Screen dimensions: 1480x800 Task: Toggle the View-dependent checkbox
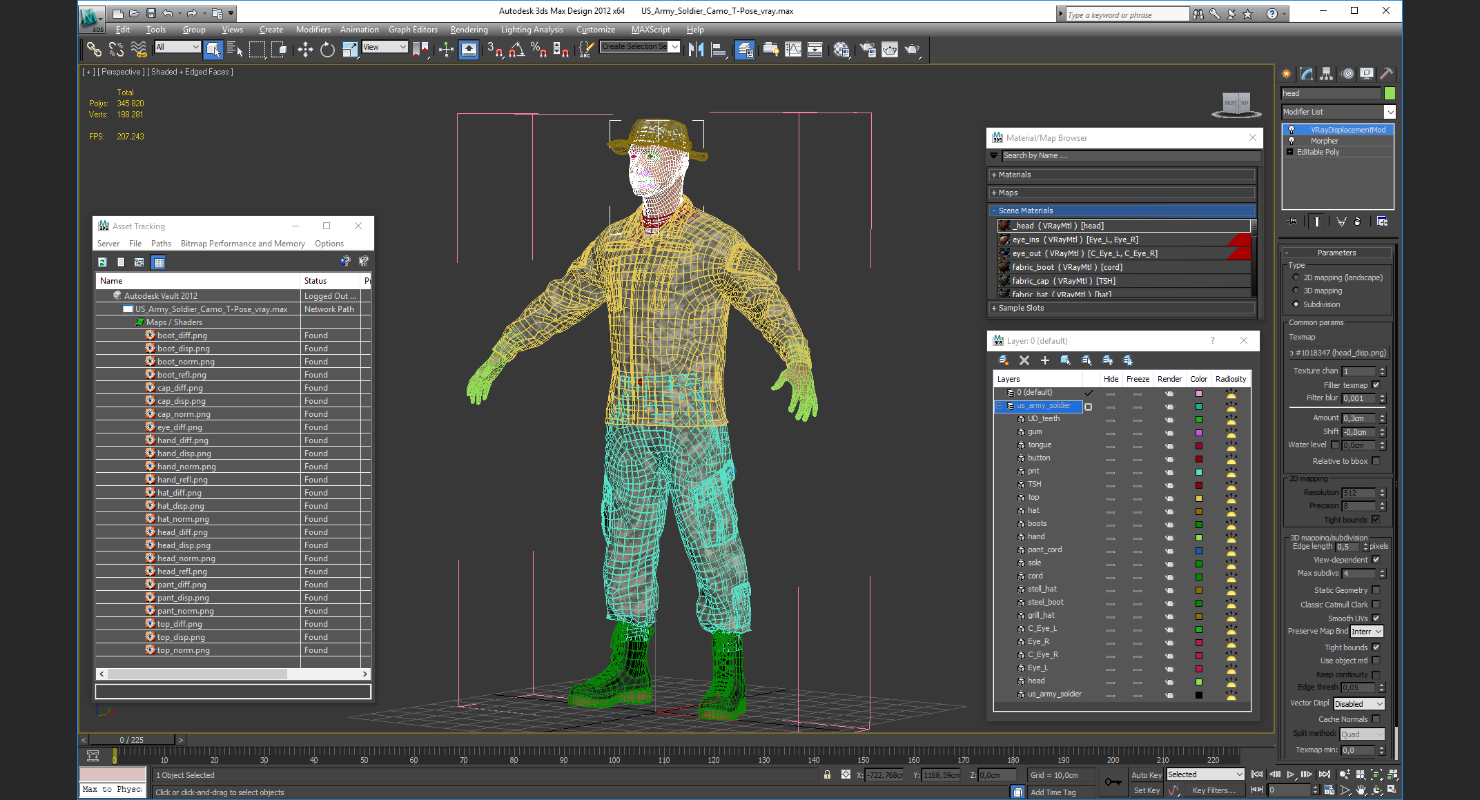click(x=1376, y=560)
